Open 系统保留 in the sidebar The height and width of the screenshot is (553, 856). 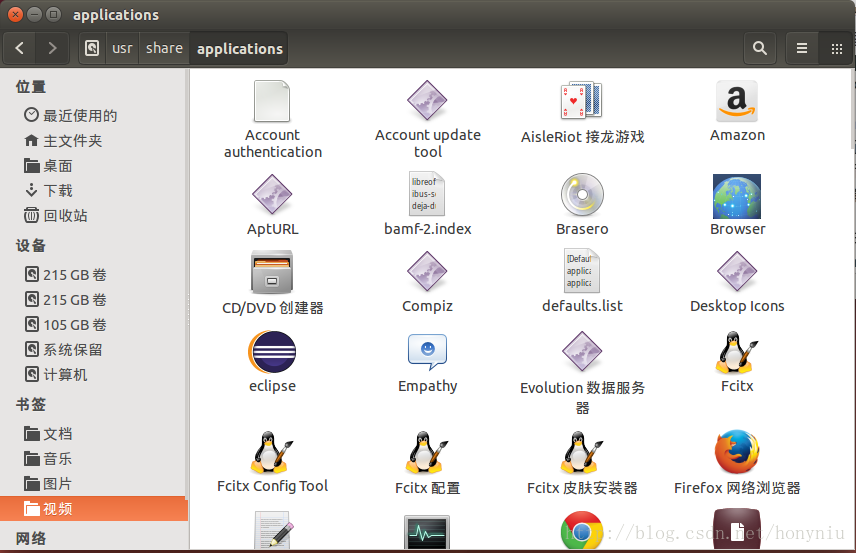[x=94, y=350]
